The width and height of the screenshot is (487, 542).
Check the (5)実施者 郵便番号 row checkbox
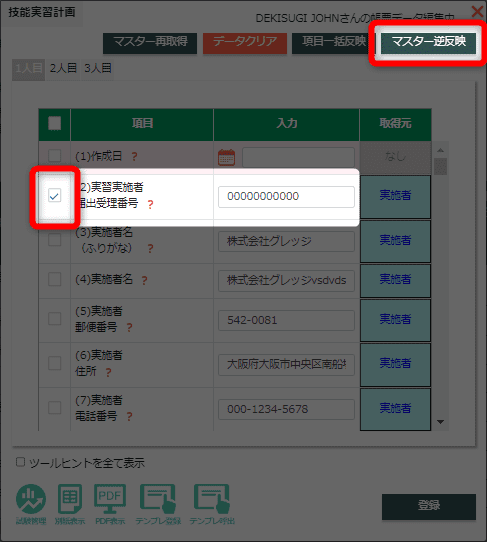[x=55, y=318]
